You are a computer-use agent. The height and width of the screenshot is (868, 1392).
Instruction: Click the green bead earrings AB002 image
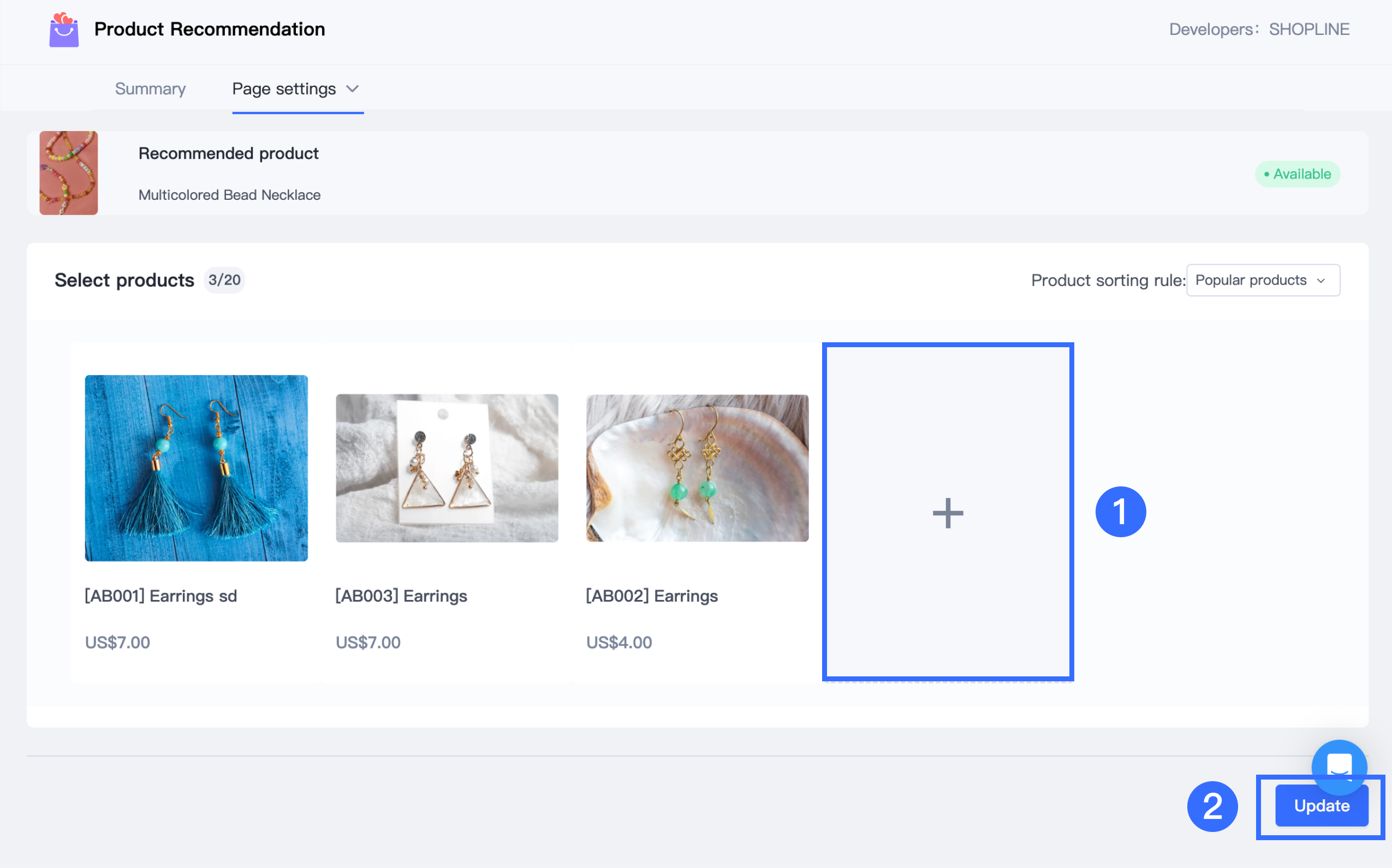click(697, 468)
